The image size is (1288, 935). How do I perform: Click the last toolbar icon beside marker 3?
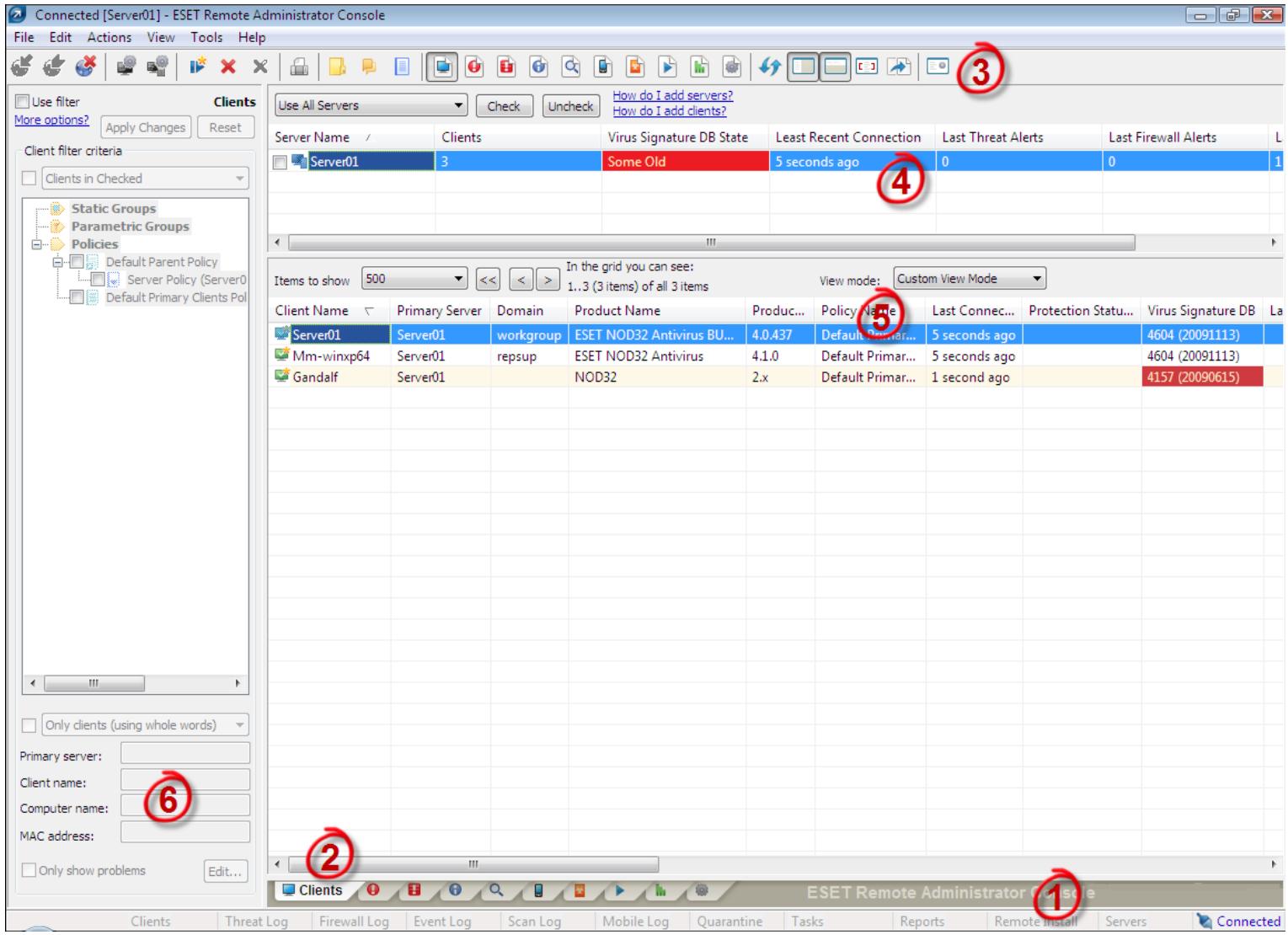[x=938, y=67]
